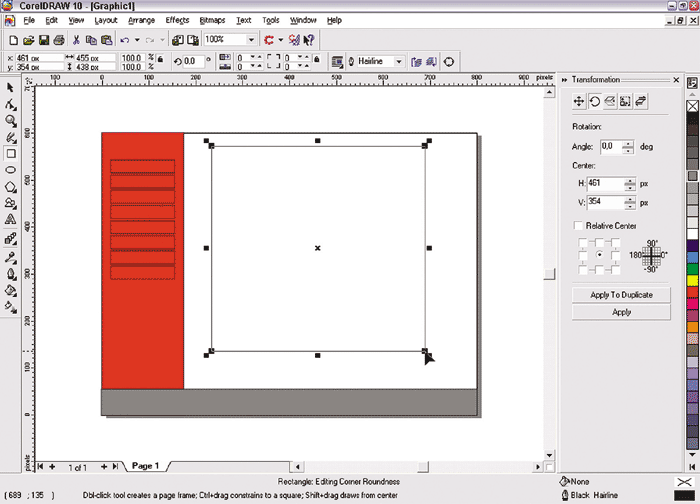Open the Bitmaps menu
The image size is (700, 504).
pos(212,20)
